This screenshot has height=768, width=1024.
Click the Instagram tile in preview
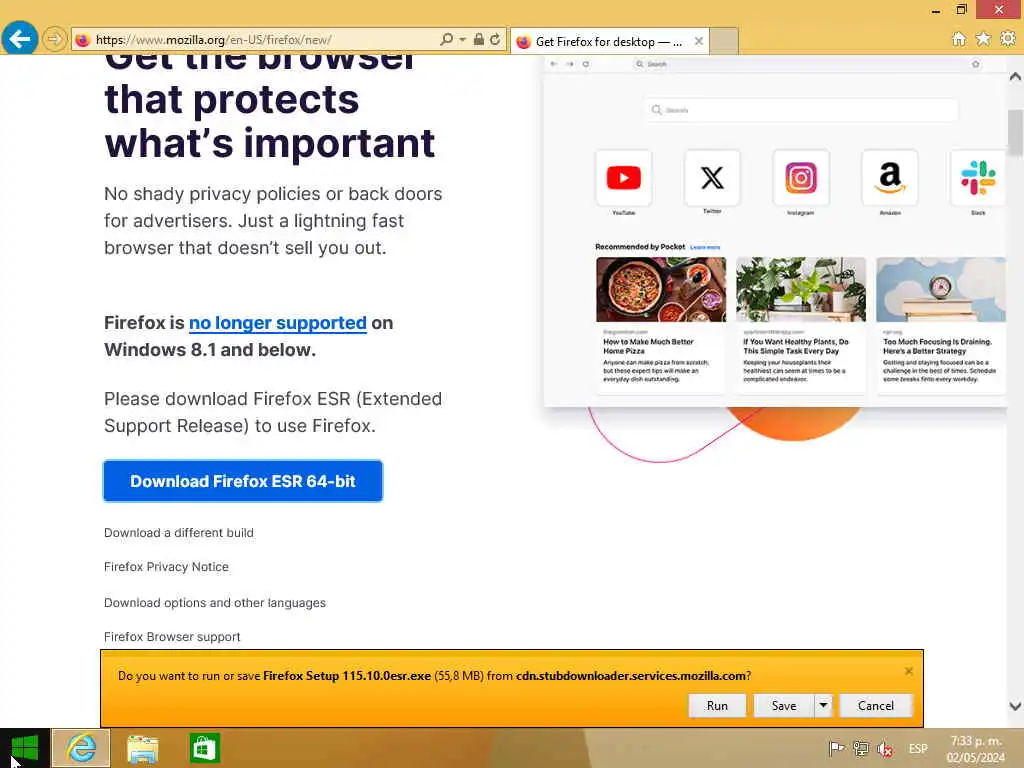(801, 178)
